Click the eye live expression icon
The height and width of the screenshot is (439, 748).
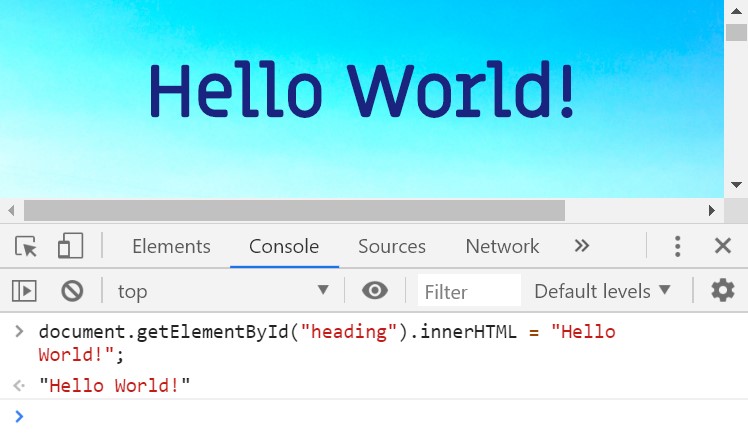pos(374,290)
